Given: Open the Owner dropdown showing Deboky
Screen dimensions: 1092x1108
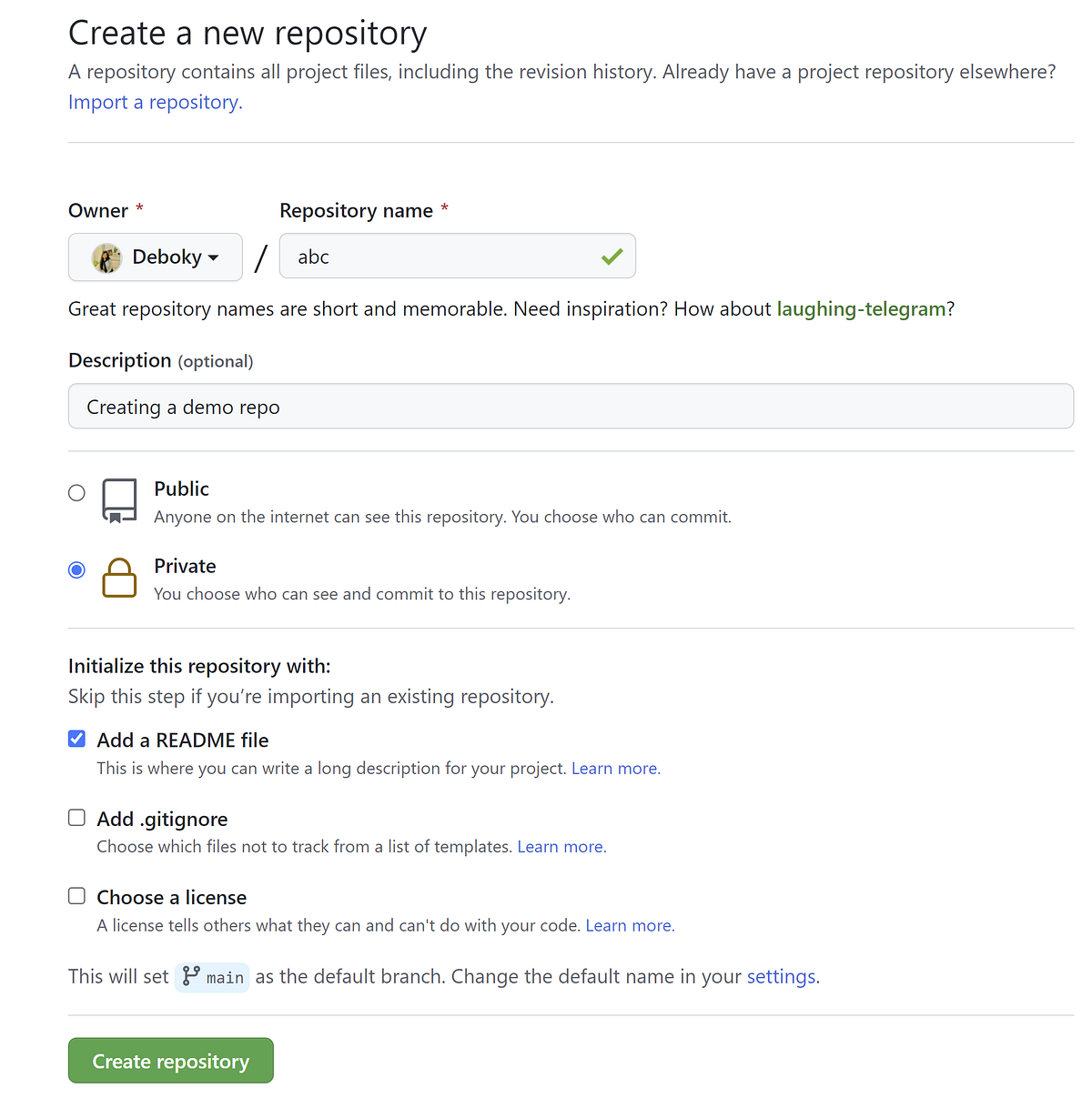Looking at the screenshot, I should (x=155, y=257).
